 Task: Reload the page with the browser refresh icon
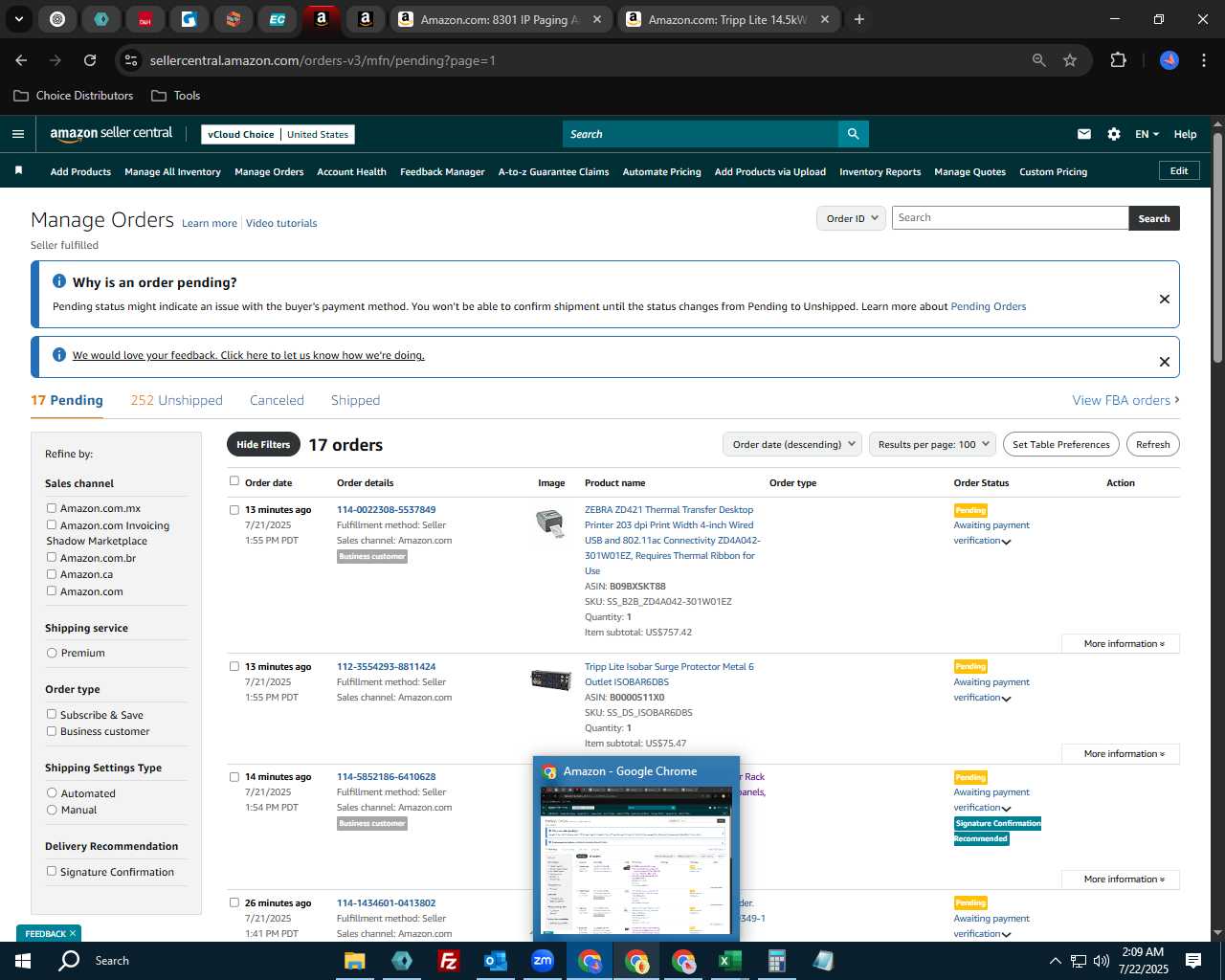coord(90,60)
